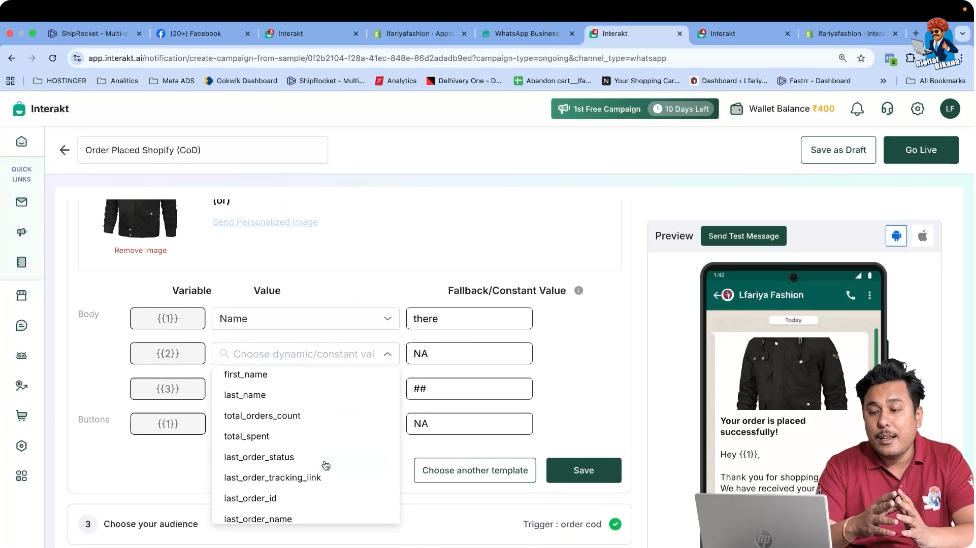Image resolution: width=976 pixels, height=548 pixels.
Task: Click the Wallet Balance ₹400
Action: tap(782, 109)
